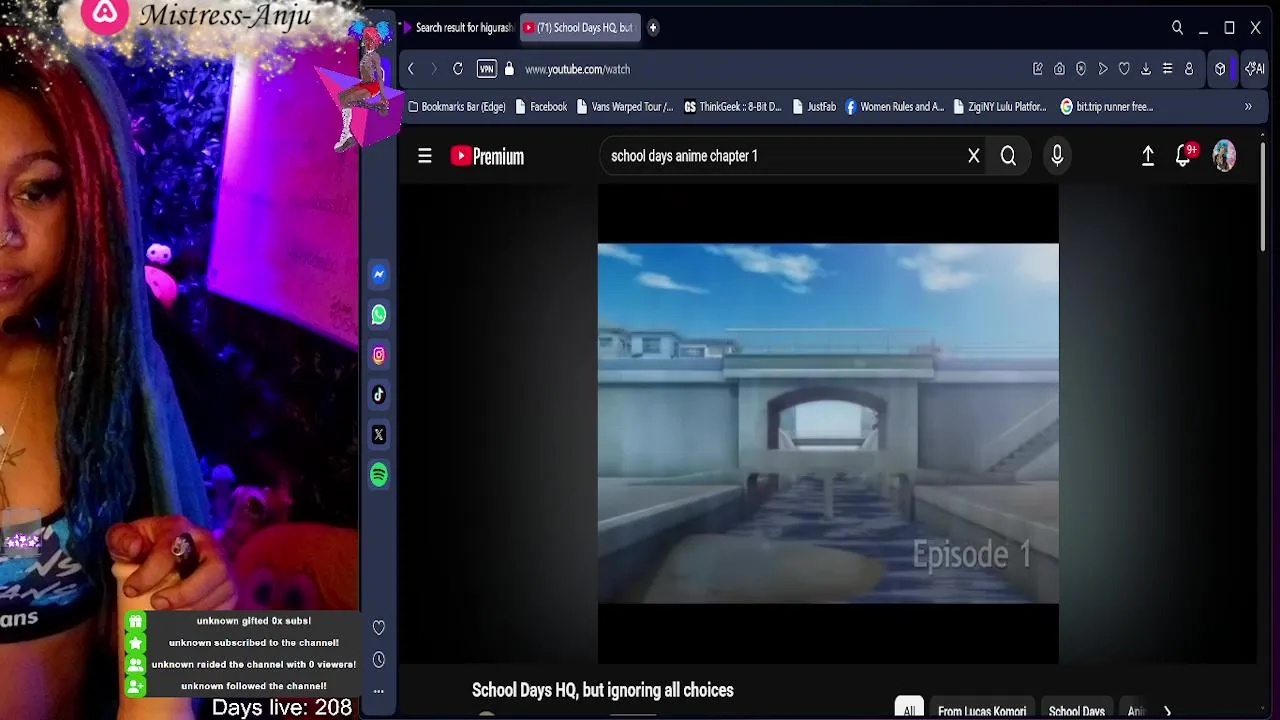The image size is (1280, 720).
Task: Open sidebar history clock icon
Action: [x=379, y=660]
